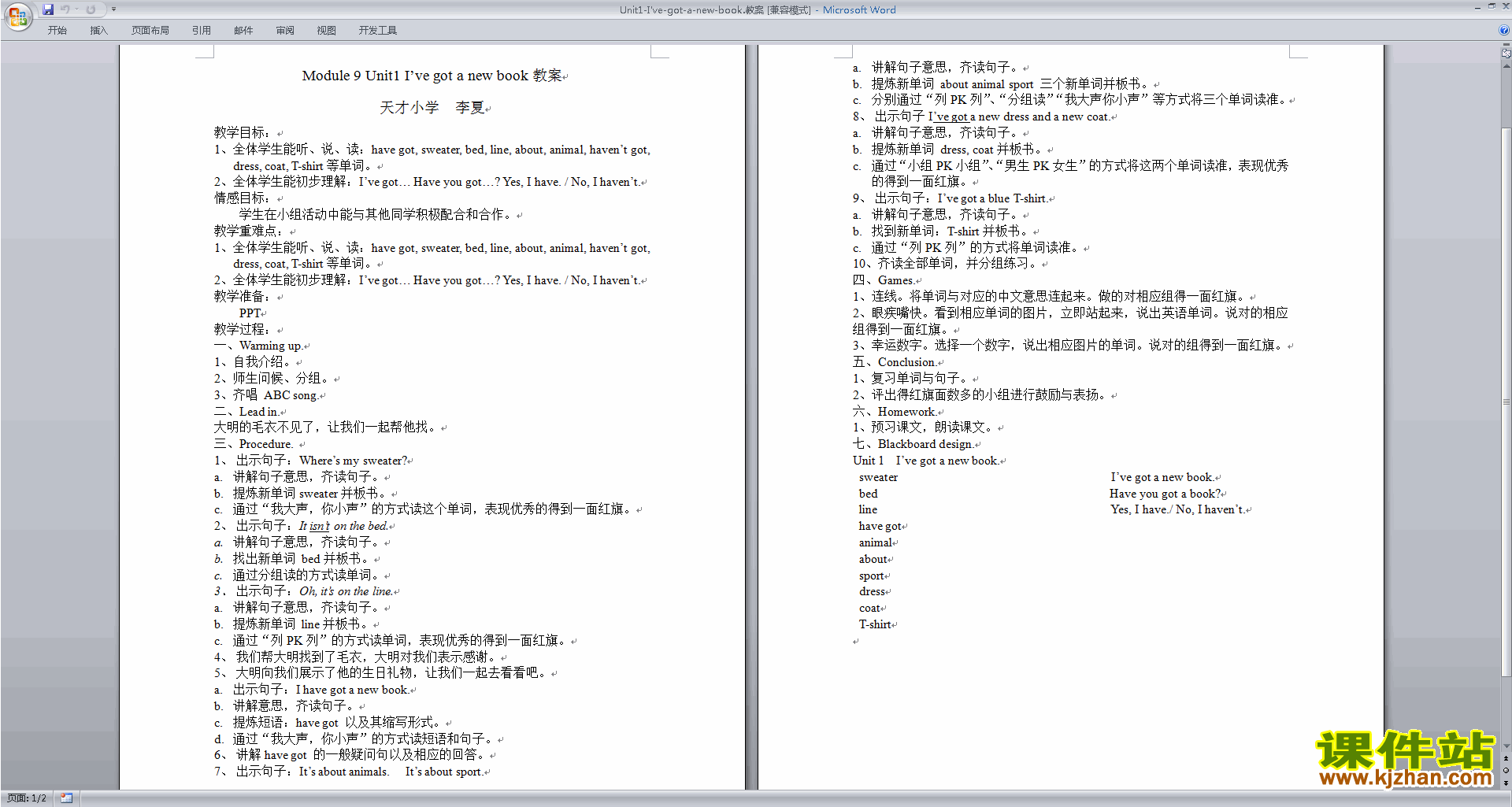Click the line '一、Warming up.'

pos(258,346)
